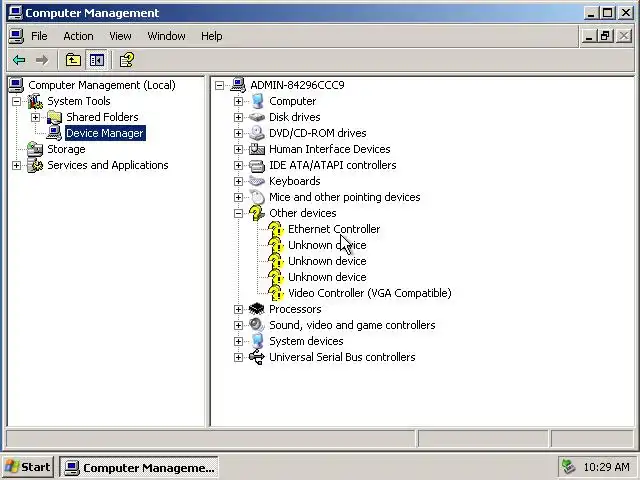Screen dimensions: 640x480
Task: Select the Device Manager node label
Action: (x=105, y=133)
